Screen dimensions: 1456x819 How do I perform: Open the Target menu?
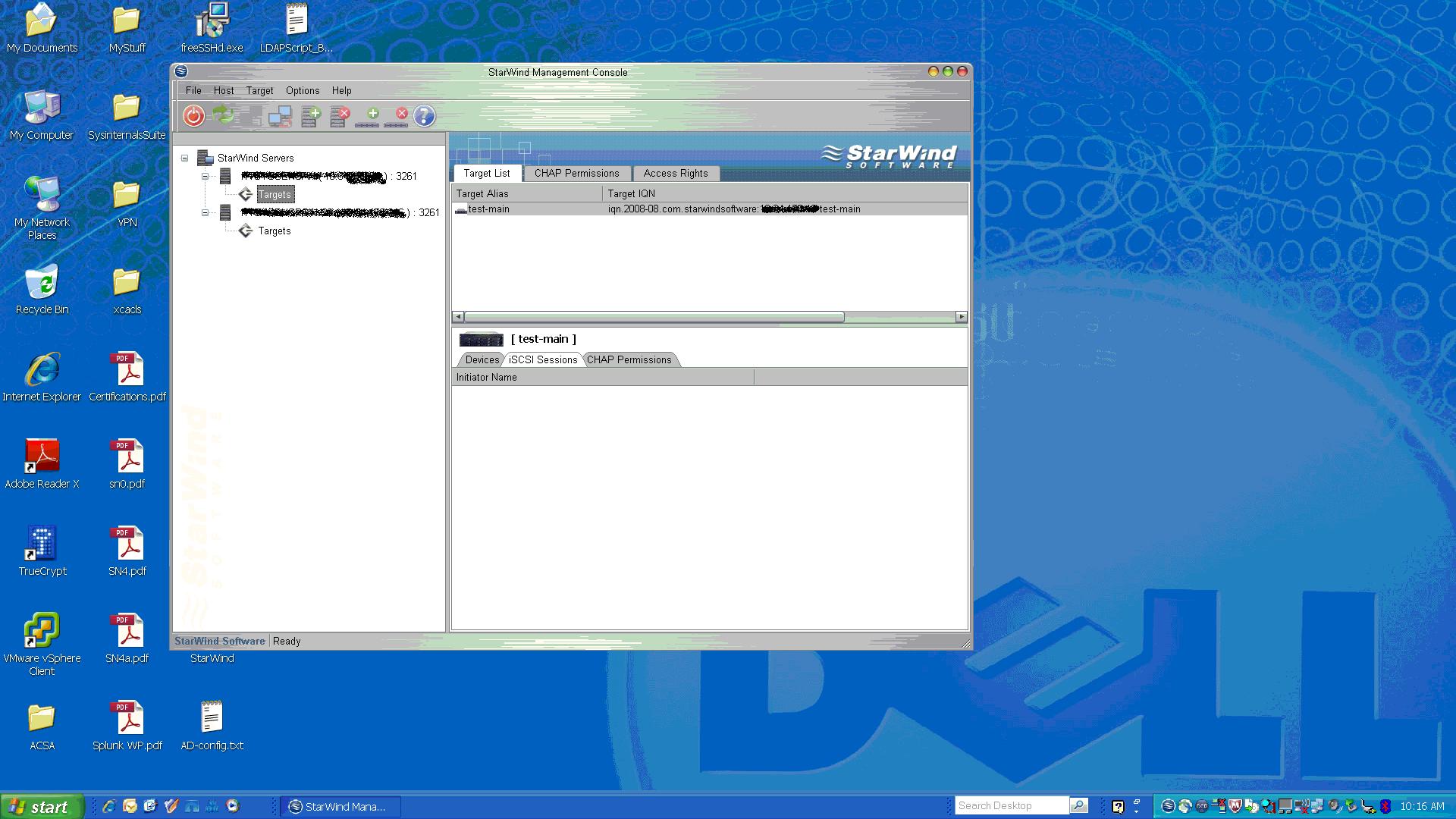pyautogui.click(x=259, y=90)
